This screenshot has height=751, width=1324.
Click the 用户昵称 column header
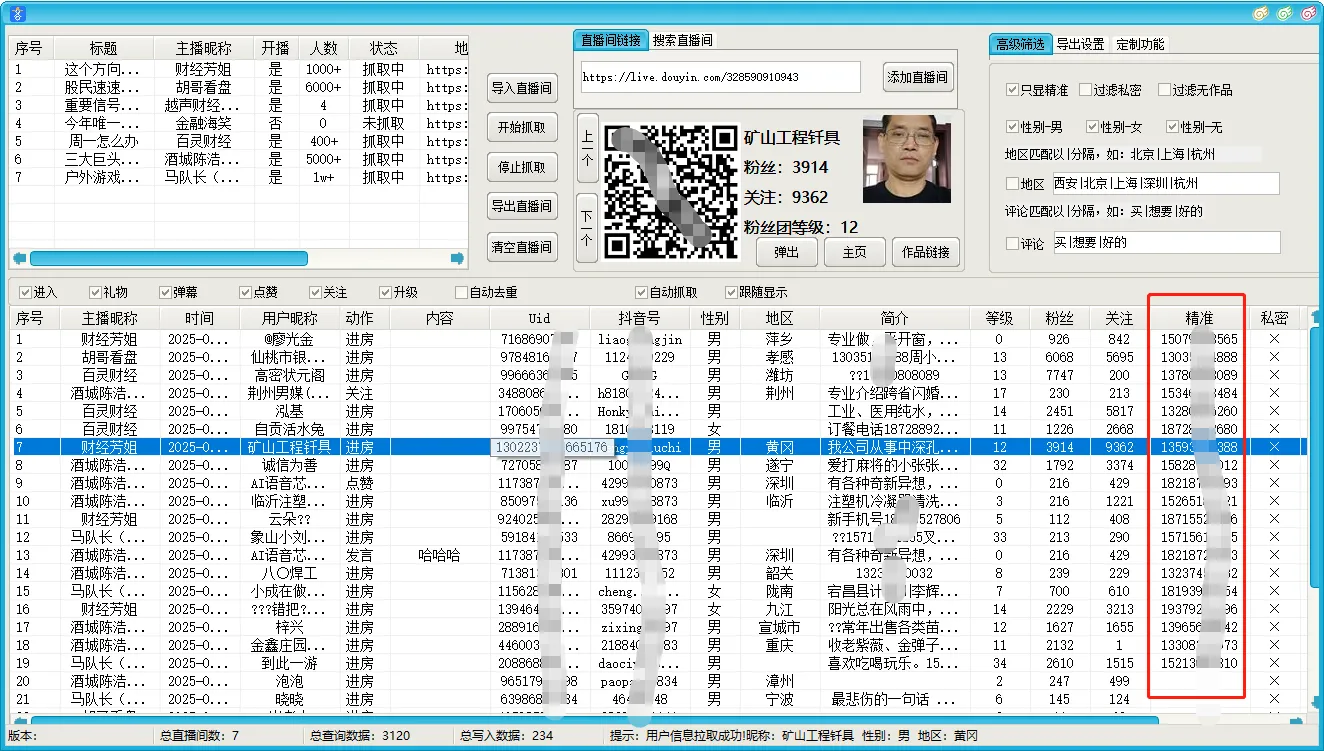(x=290, y=318)
